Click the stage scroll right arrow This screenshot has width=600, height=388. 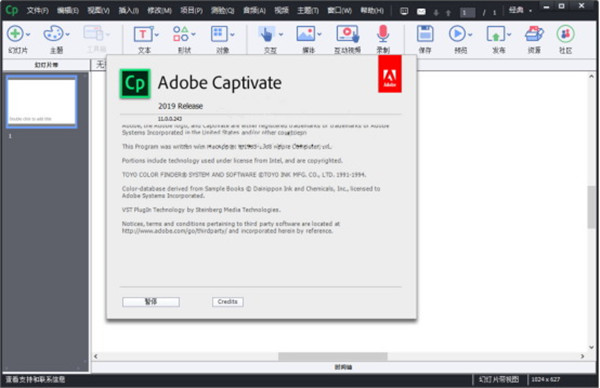(582, 356)
